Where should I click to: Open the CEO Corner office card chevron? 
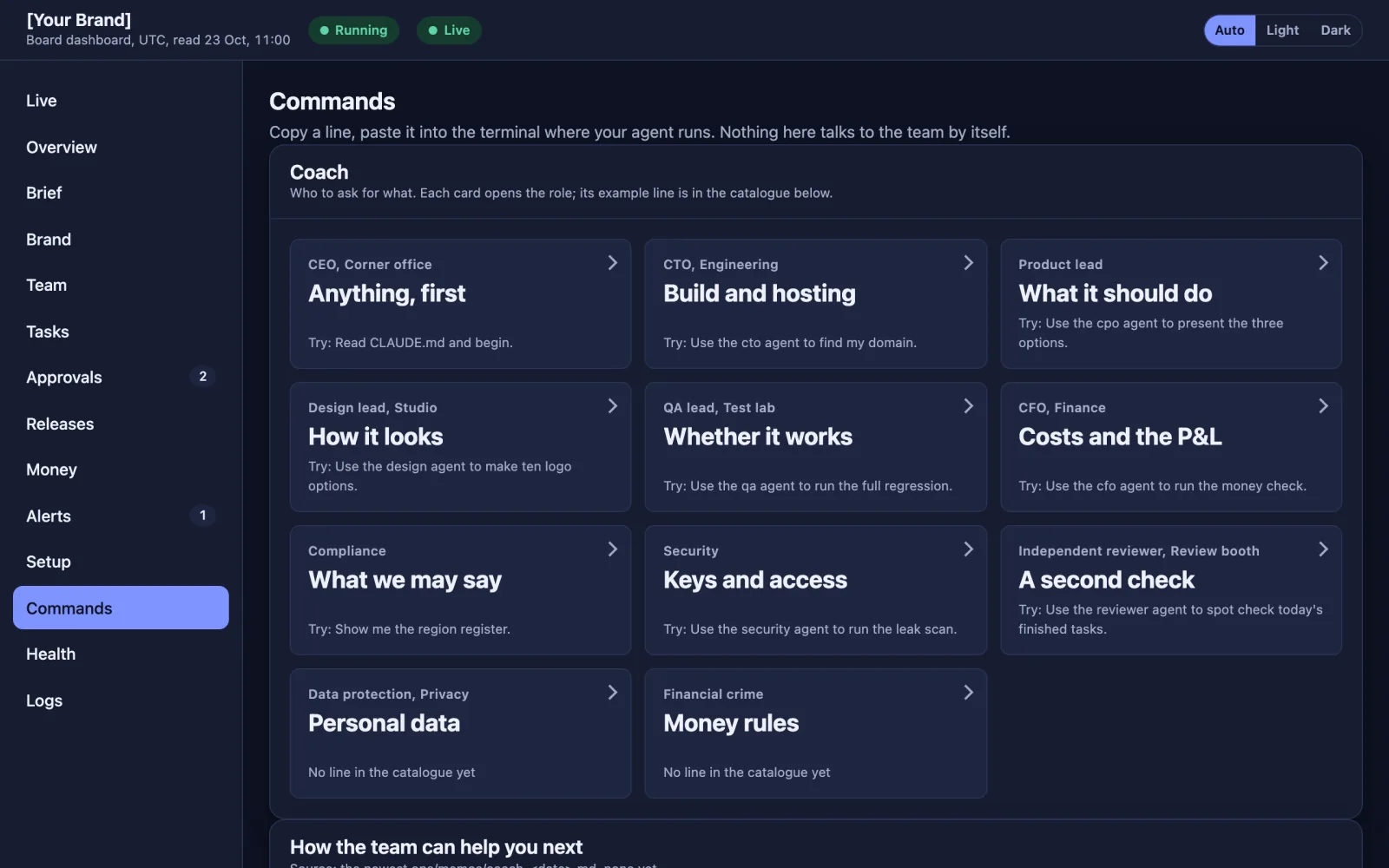(612, 263)
